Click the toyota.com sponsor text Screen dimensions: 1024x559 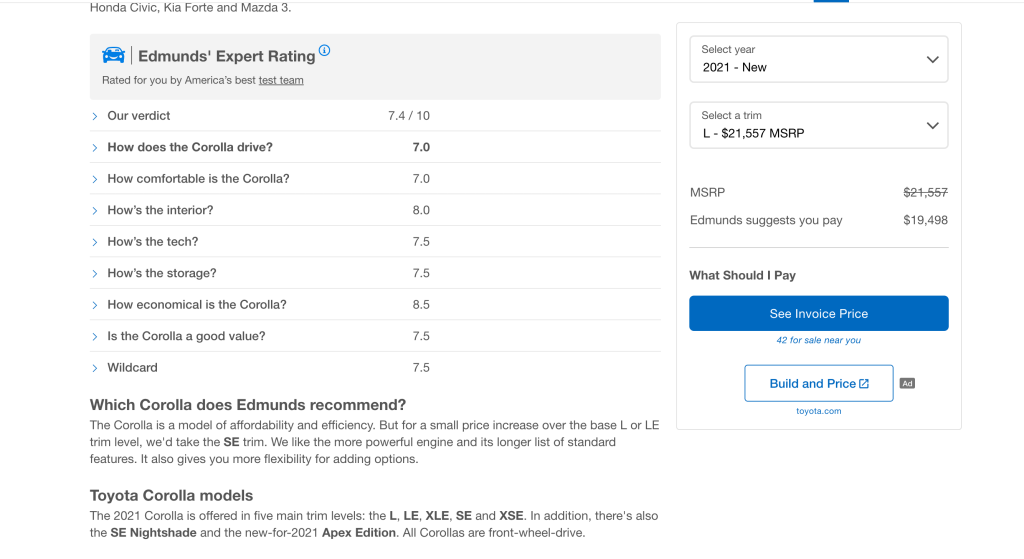[818, 411]
